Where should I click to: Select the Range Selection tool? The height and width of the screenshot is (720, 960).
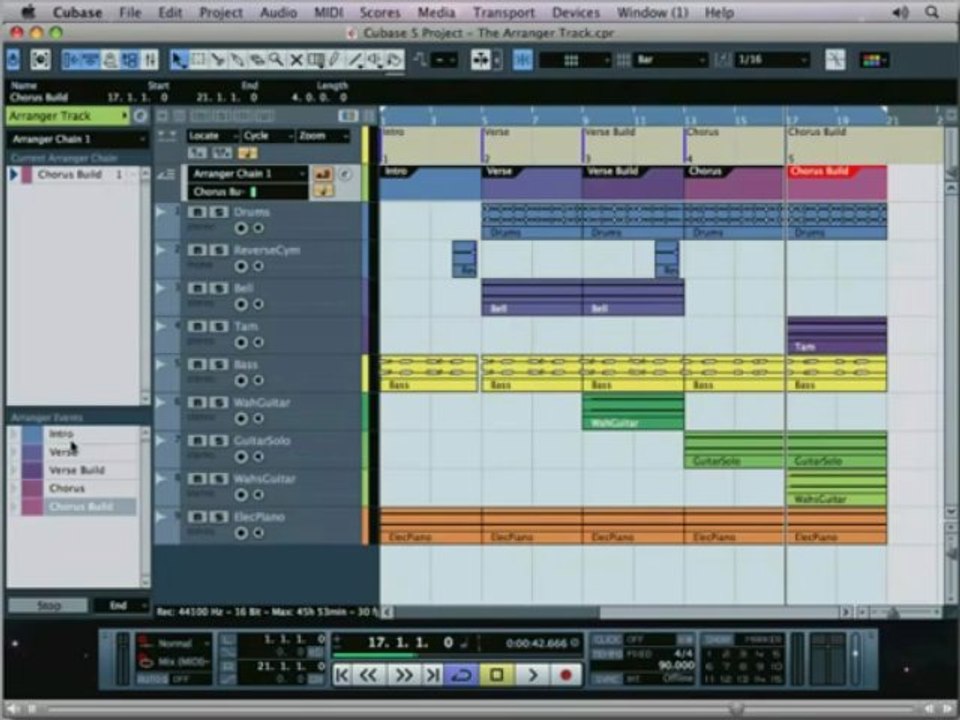[198, 59]
